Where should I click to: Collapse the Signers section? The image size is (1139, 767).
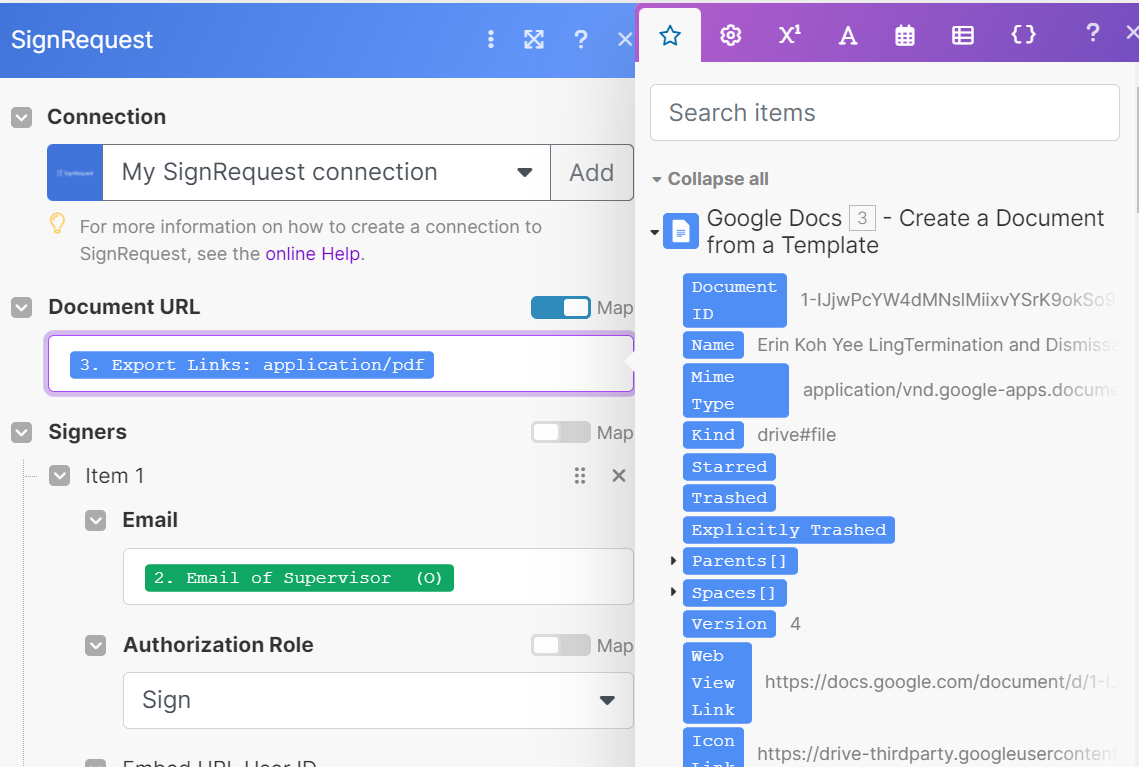[x=22, y=432]
